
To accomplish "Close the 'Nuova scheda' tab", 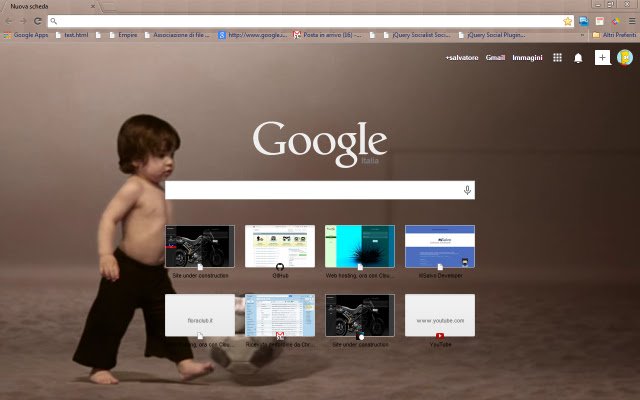I will (x=93, y=7).
